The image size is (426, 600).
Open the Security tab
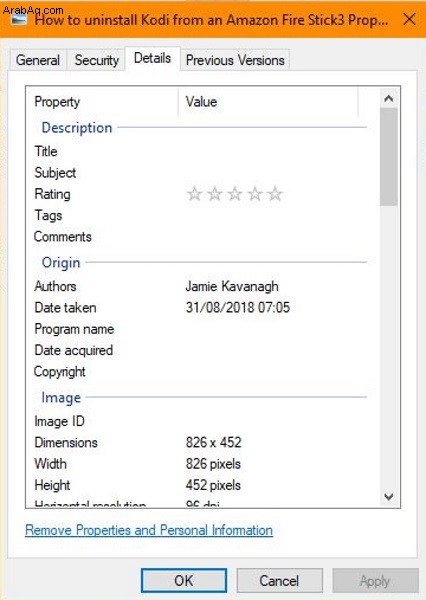point(96,60)
